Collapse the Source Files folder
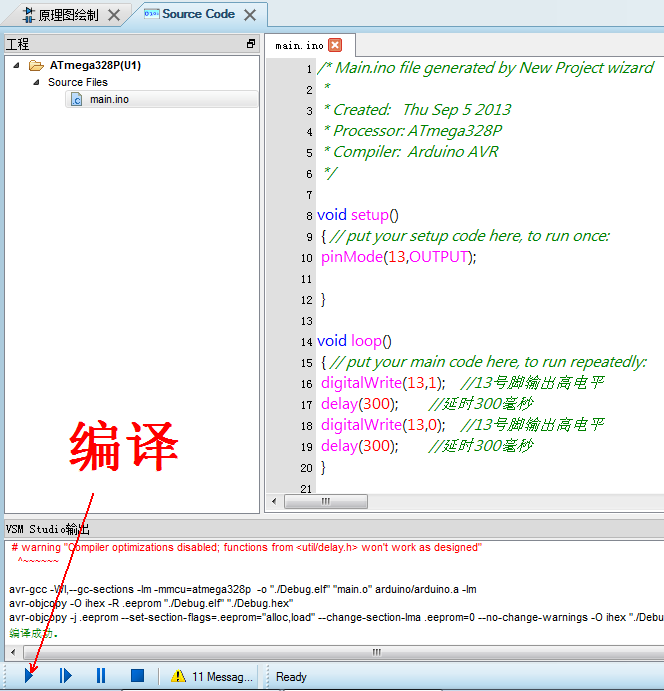Viewport: 664px width, 691px height. (37, 82)
